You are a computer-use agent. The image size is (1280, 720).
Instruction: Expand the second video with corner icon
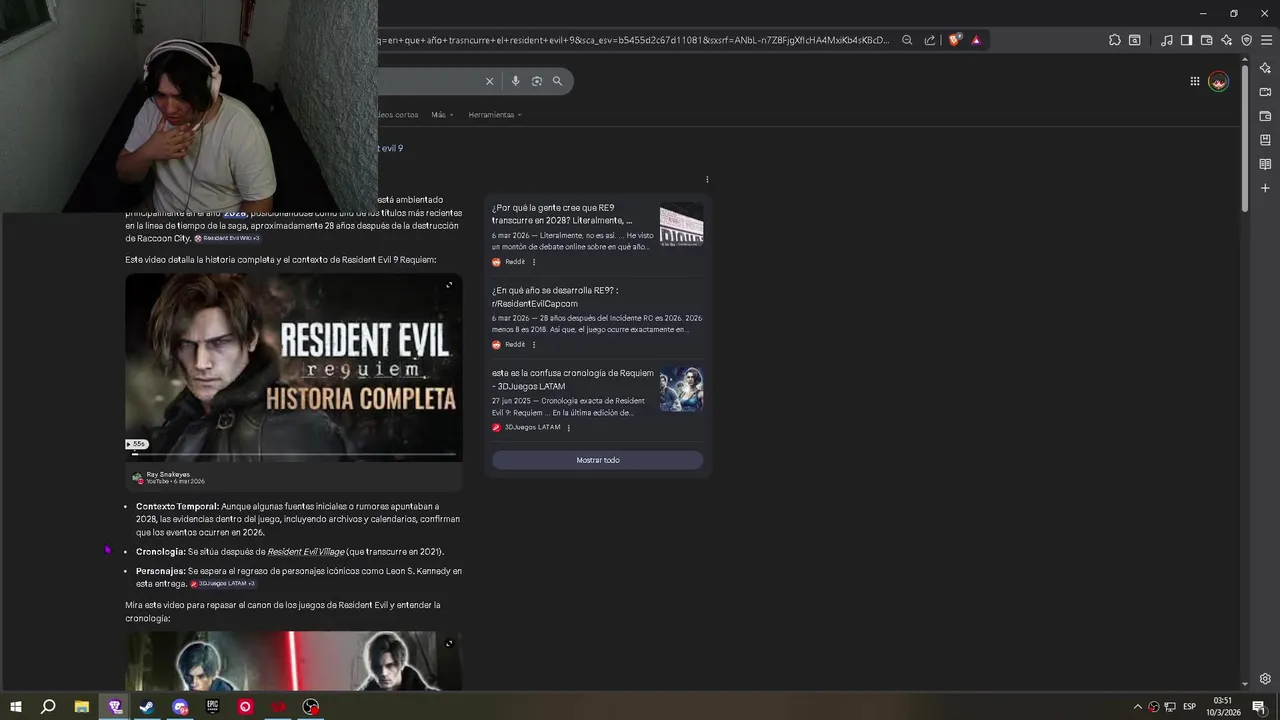449,643
